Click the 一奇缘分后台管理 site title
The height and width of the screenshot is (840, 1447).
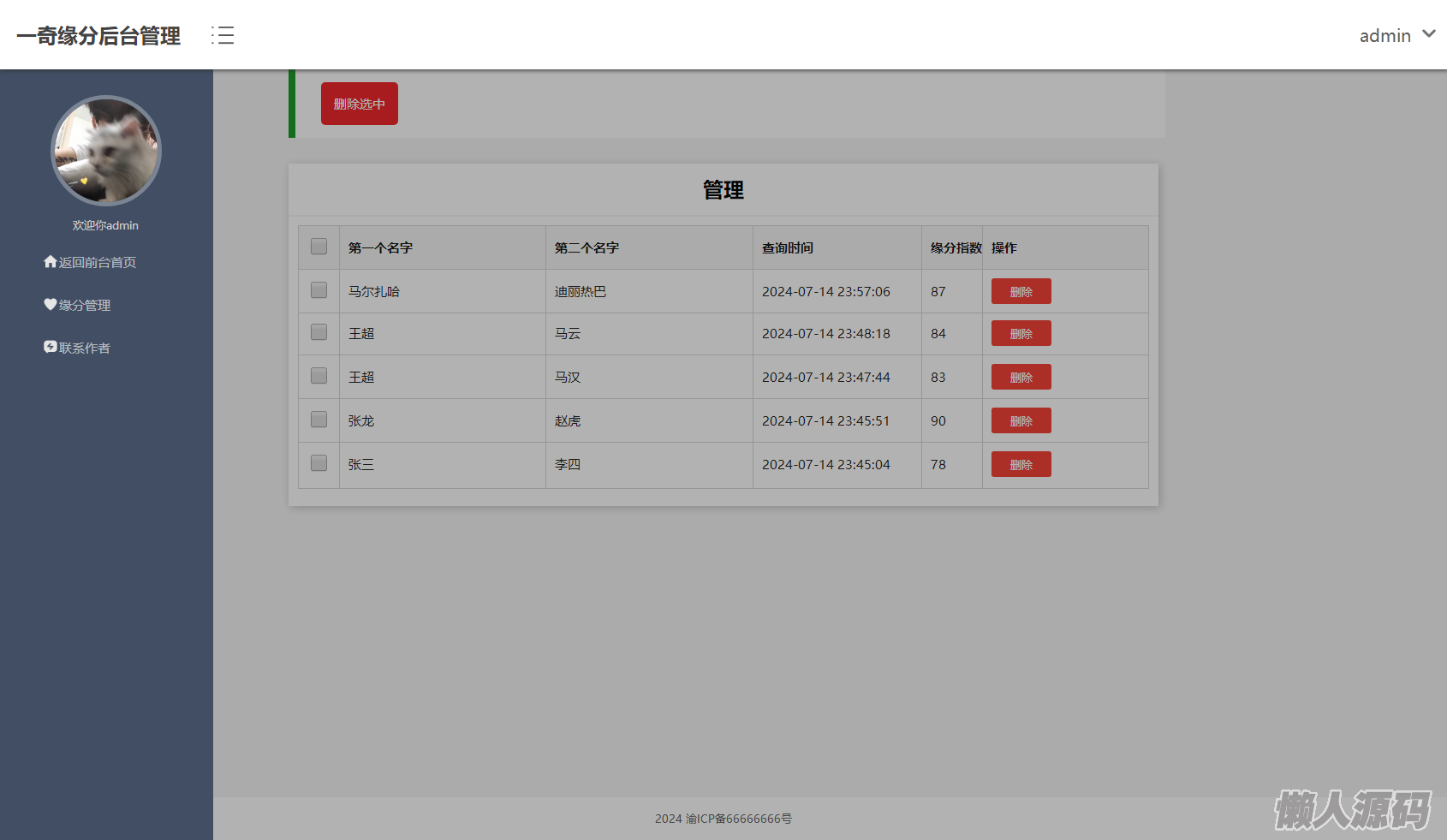click(98, 36)
